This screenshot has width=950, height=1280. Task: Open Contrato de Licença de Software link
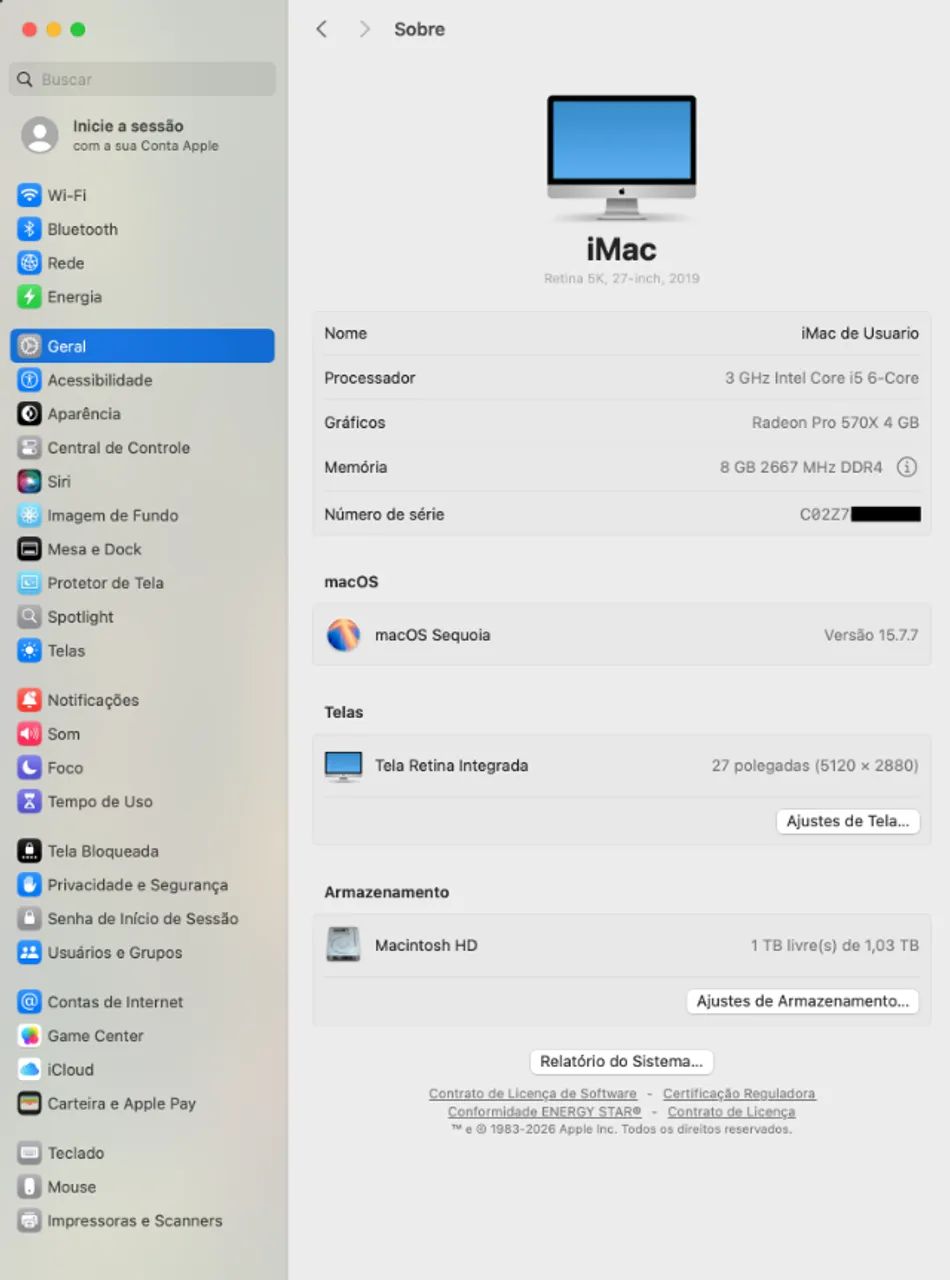[x=533, y=1094]
